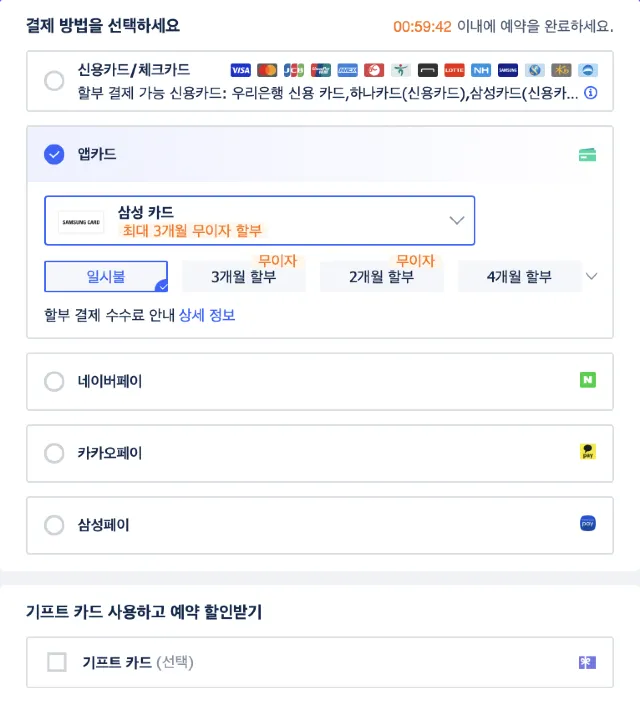Select 신용카드/체크카드 payment radio button
The height and width of the screenshot is (705, 640).
click(54, 81)
